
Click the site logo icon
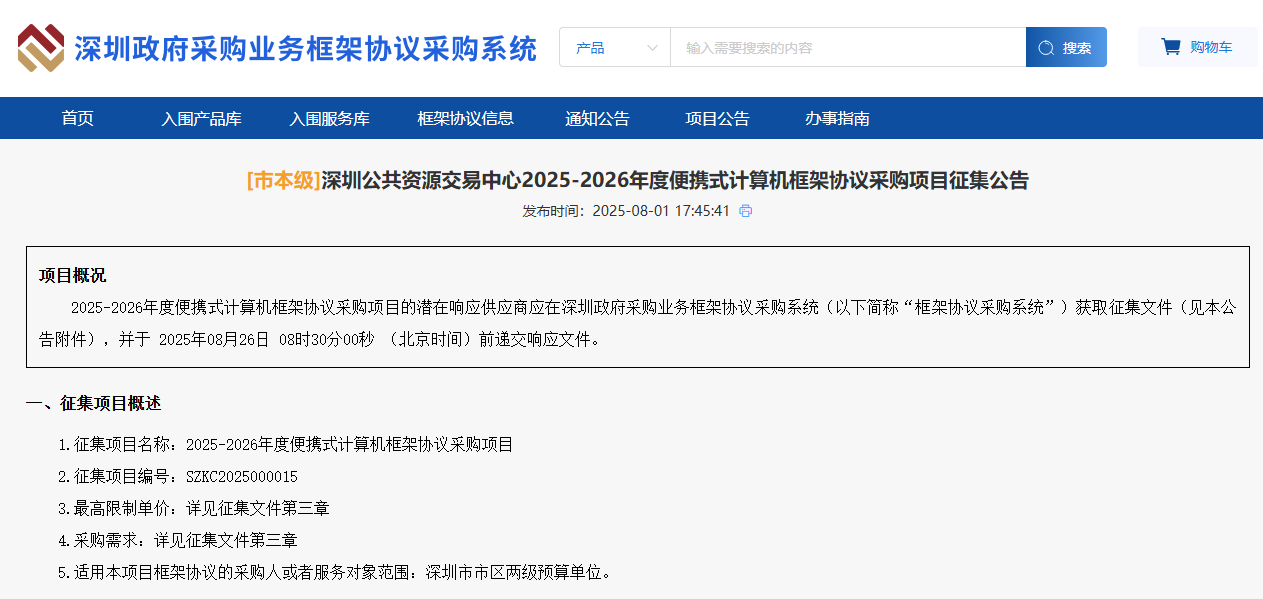[x=40, y=47]
